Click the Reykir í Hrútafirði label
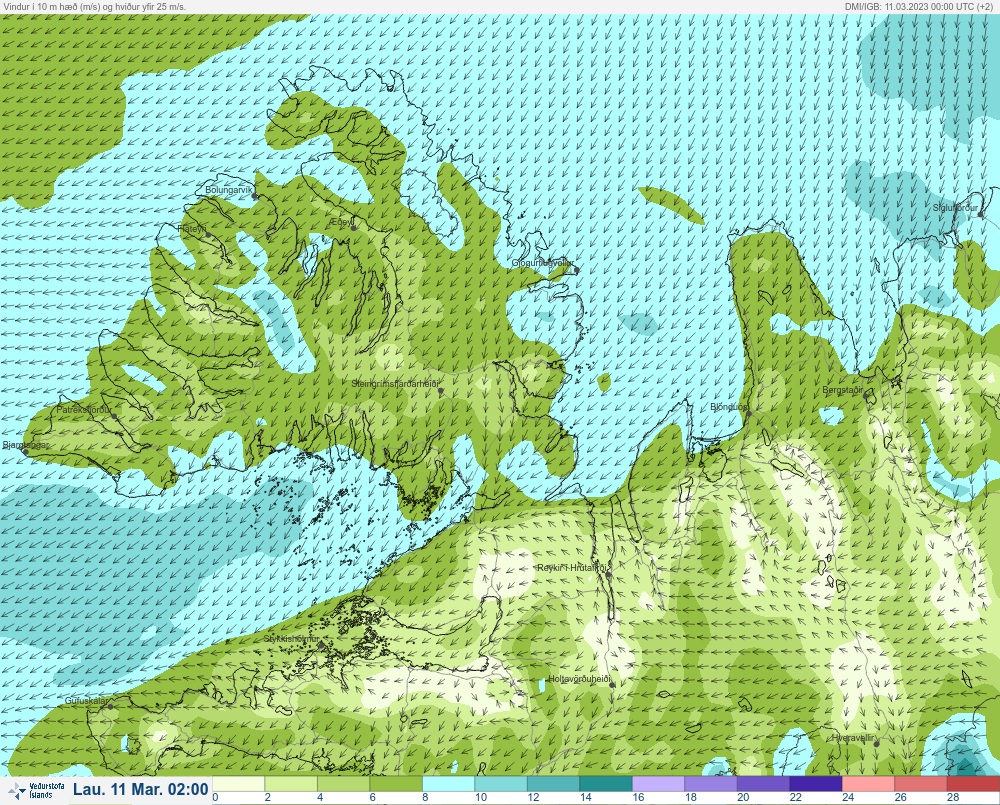 [x=574, y=568]
